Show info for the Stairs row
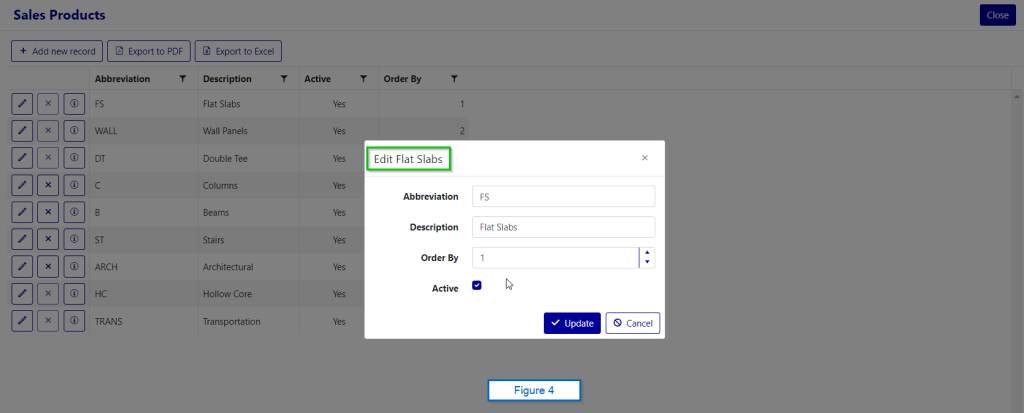Image resolution: width=1024 pixels, height=413 pixels. pos(74,240)
